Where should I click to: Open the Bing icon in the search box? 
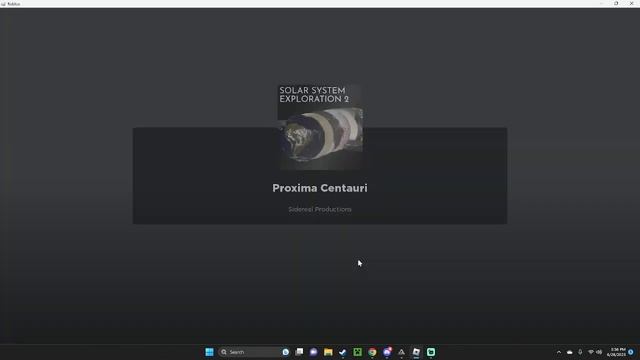coord(285,352)
